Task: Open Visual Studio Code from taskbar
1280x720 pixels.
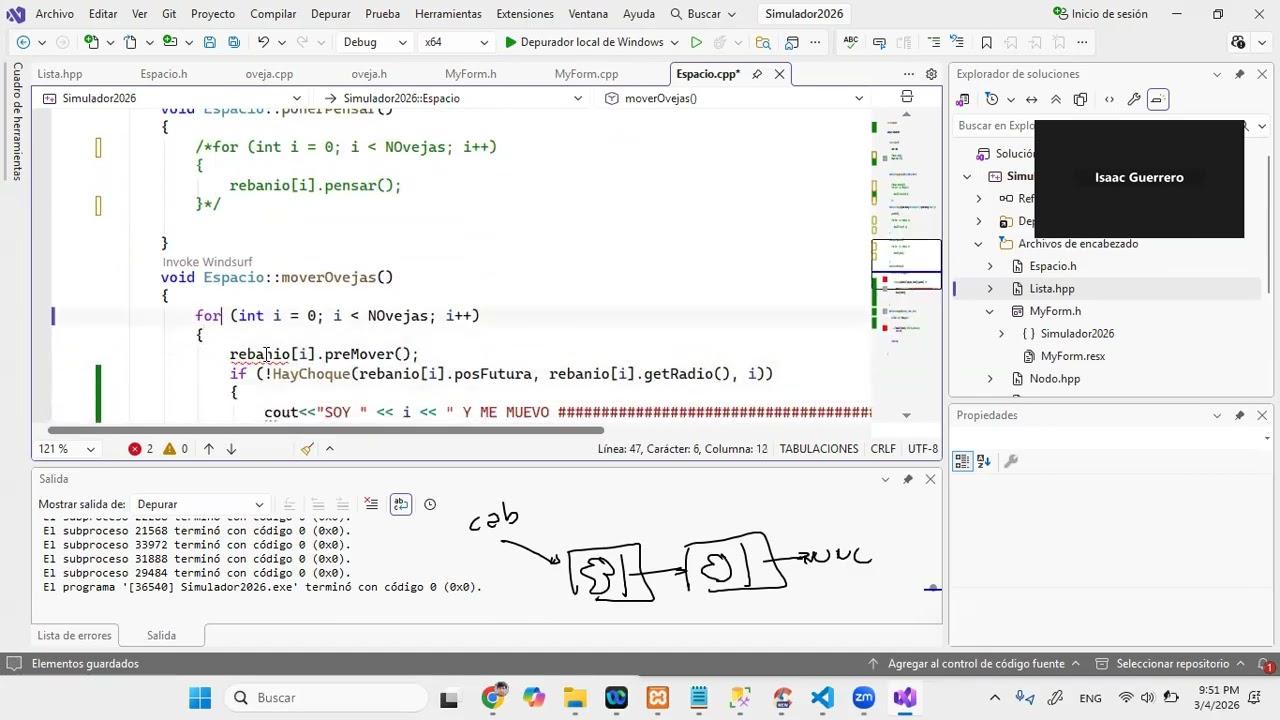Action: tap(822, 698)
